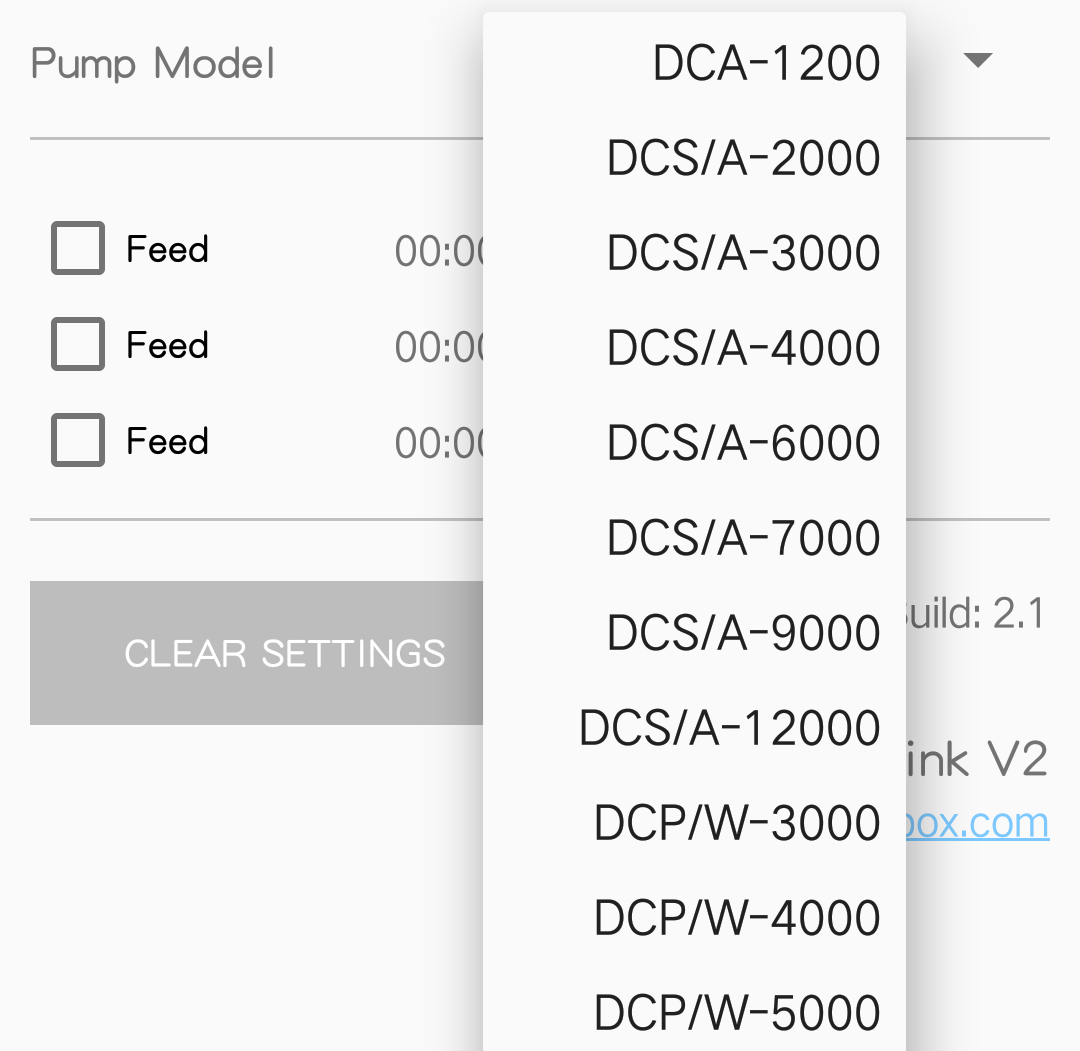Choose the DCS/A-6000 model entry
The height and width of the screenshot is (1051, 1080).
coord(694,443)
